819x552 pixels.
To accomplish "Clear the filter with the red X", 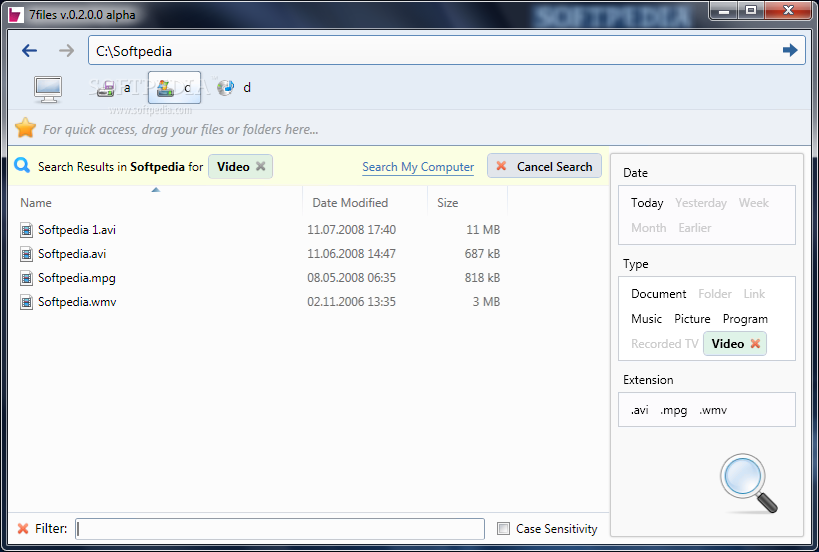I will pos(23,528).
